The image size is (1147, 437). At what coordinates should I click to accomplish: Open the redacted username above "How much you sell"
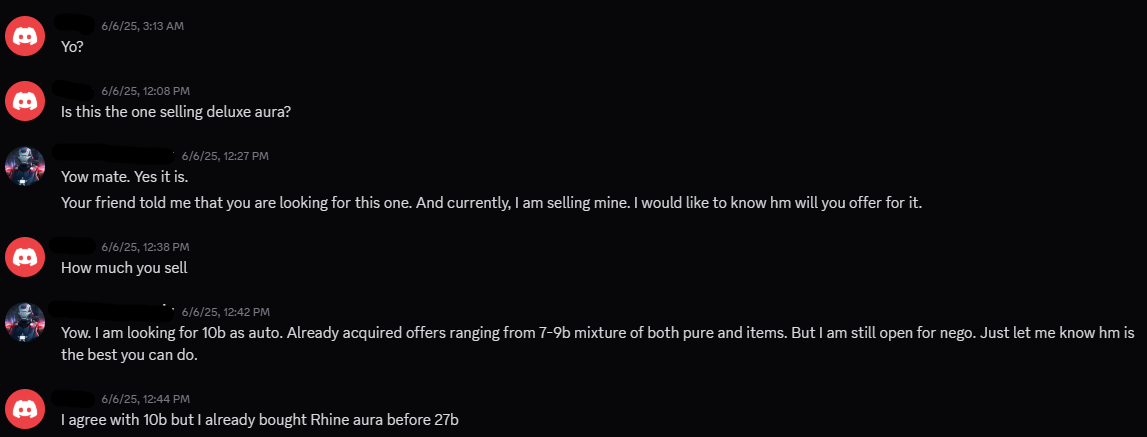tap(75, 245)
